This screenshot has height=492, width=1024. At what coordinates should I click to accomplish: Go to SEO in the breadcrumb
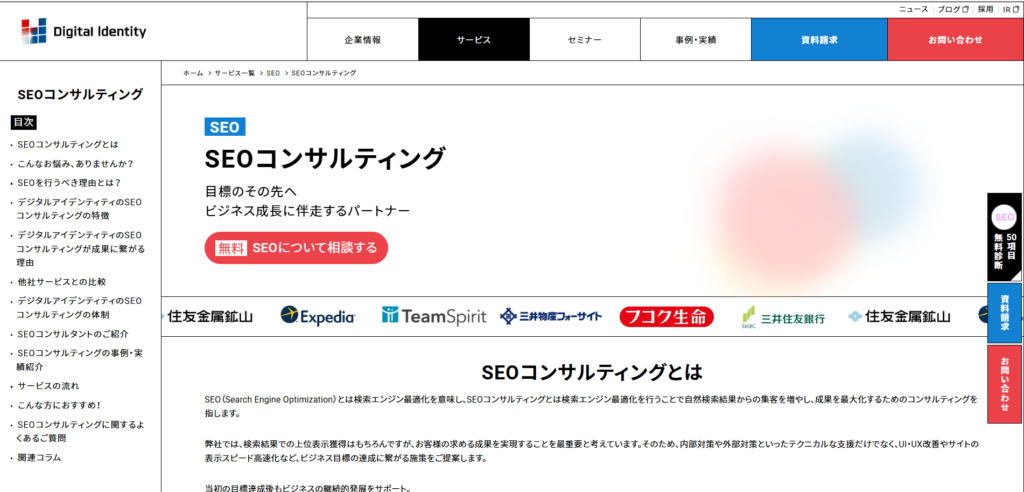click(273, 73)
